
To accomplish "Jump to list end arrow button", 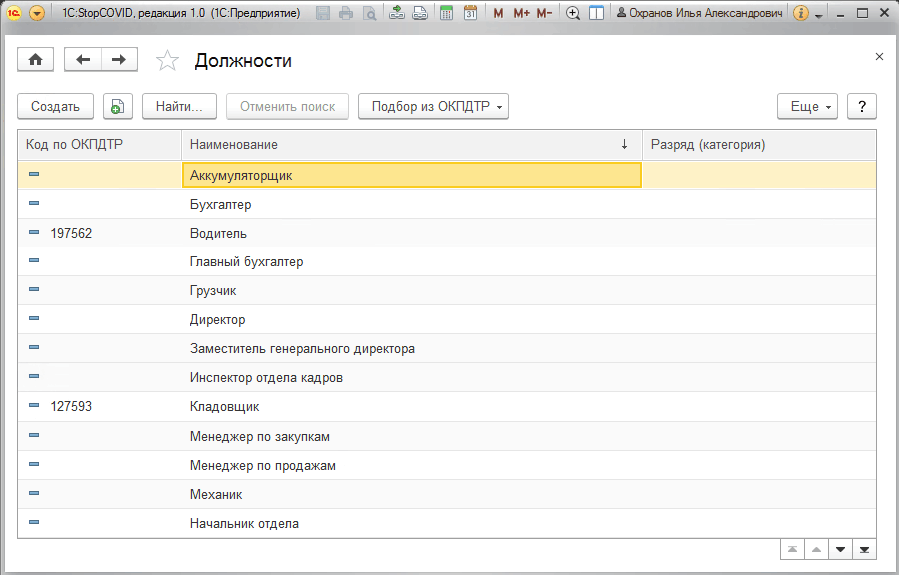I will [864, 550].
